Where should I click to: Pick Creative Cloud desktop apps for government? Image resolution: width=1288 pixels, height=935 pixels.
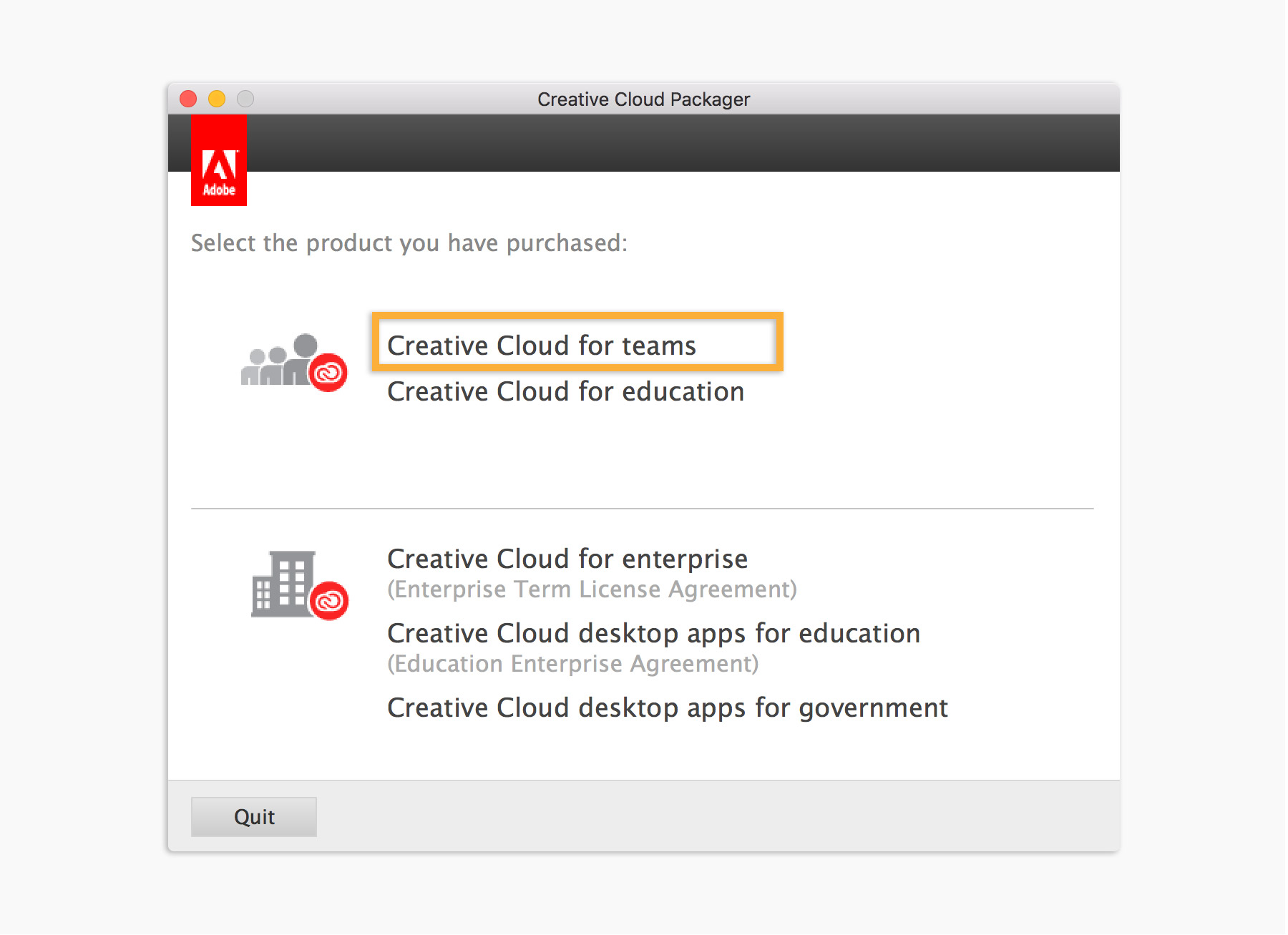(667, 708)
